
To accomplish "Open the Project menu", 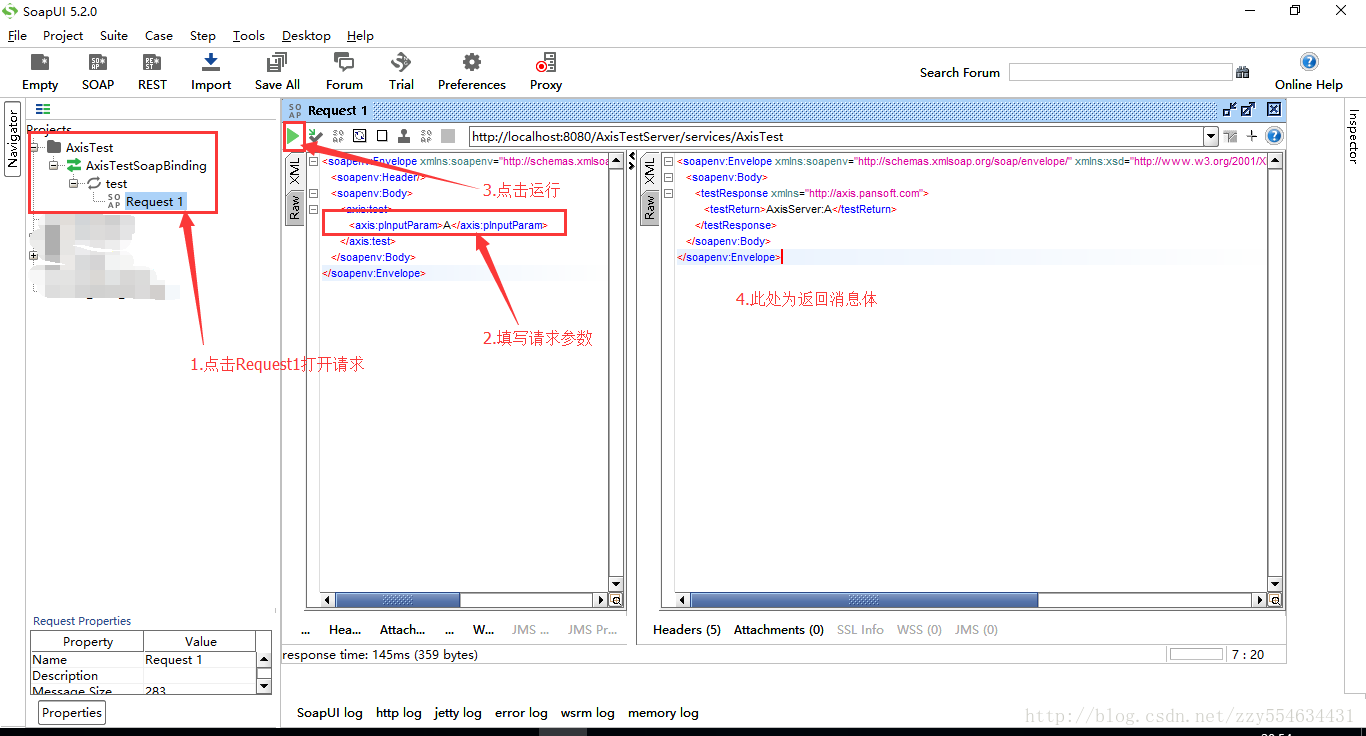I will (x=63, y=35).
